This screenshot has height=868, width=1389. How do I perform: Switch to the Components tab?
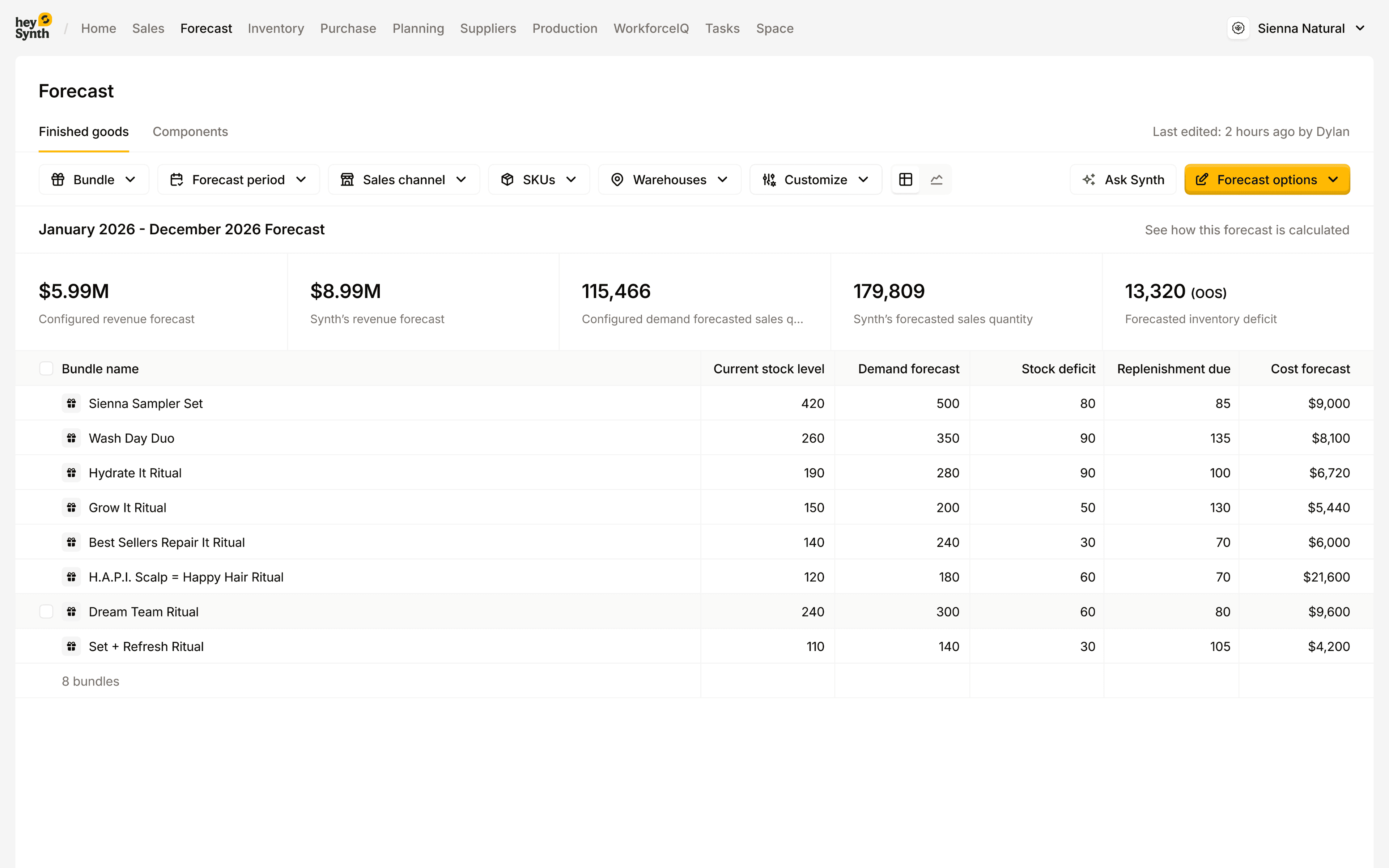click(190, 131)
